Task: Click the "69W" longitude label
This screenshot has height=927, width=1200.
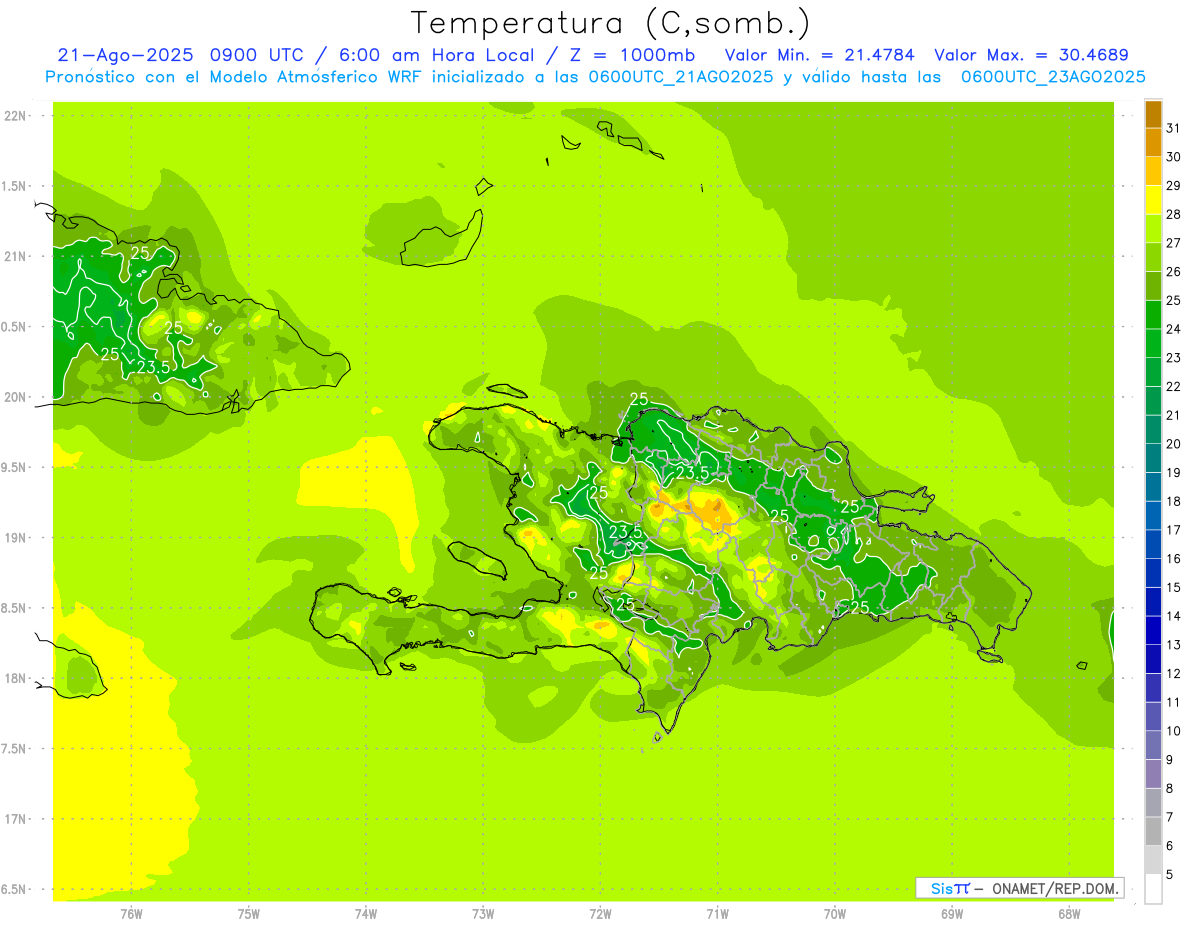Action: (x=952, y=914)
